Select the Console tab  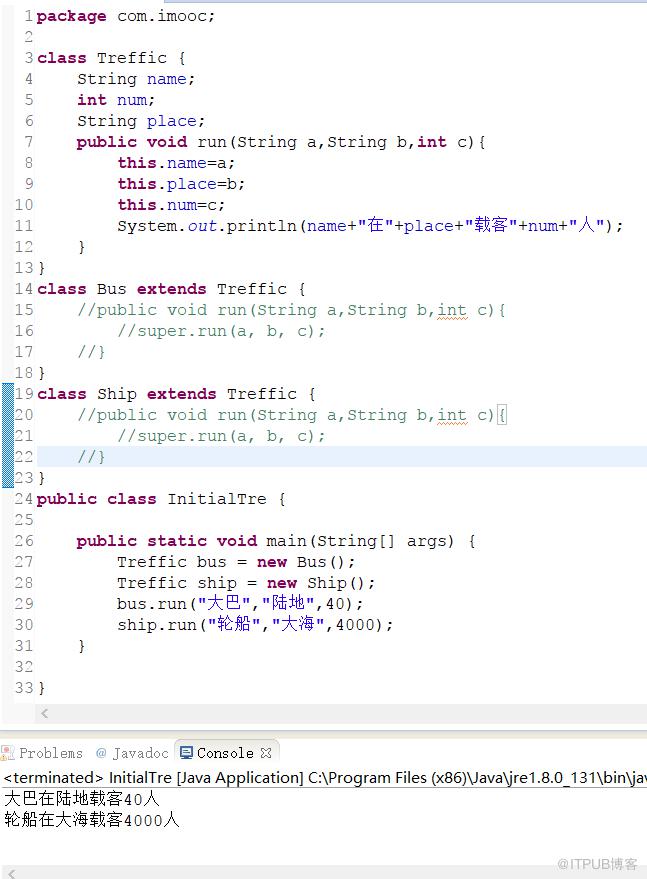225,753
